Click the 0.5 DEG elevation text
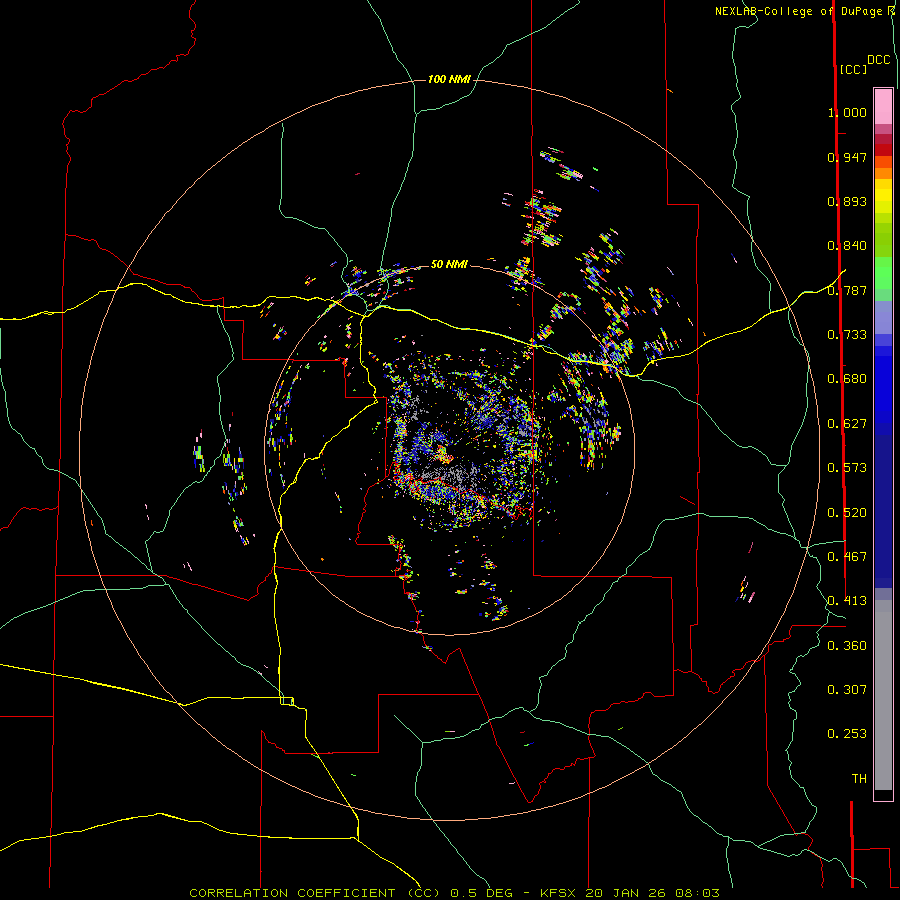This screenshot has height=900, width=900. click(x=481, y=893)
